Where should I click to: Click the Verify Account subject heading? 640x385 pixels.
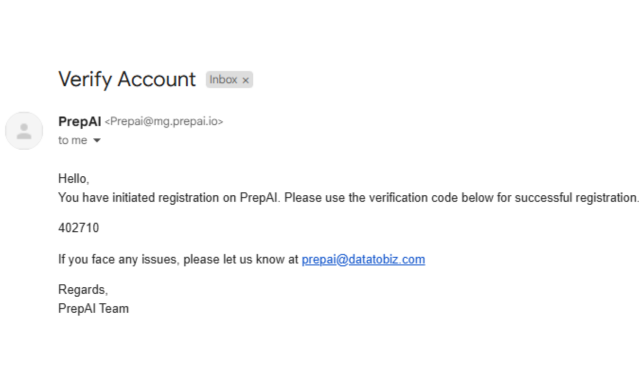click(127, 79)
